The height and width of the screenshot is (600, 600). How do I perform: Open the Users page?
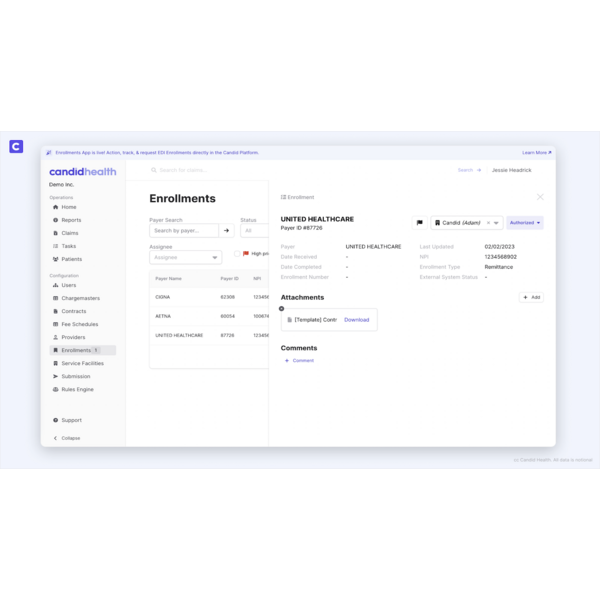(x=68, y=285)
